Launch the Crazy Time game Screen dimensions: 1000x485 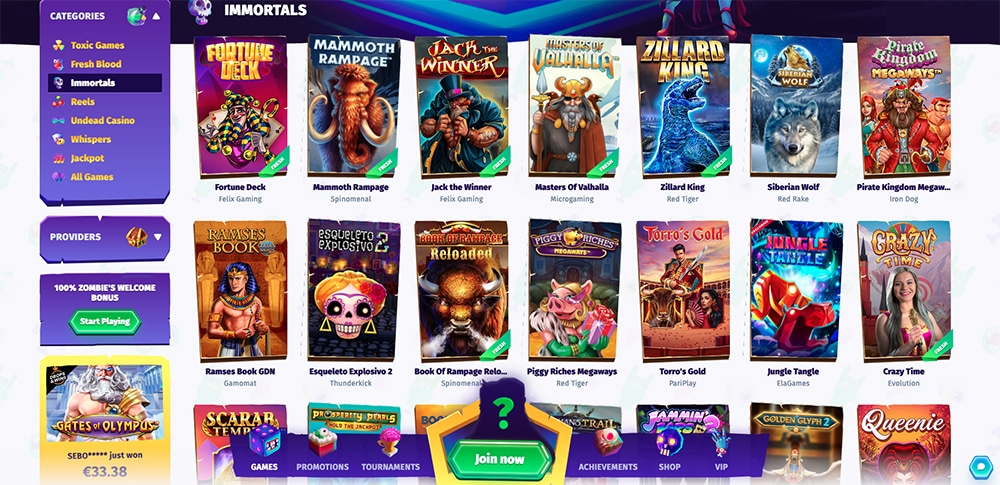point(904,290)
